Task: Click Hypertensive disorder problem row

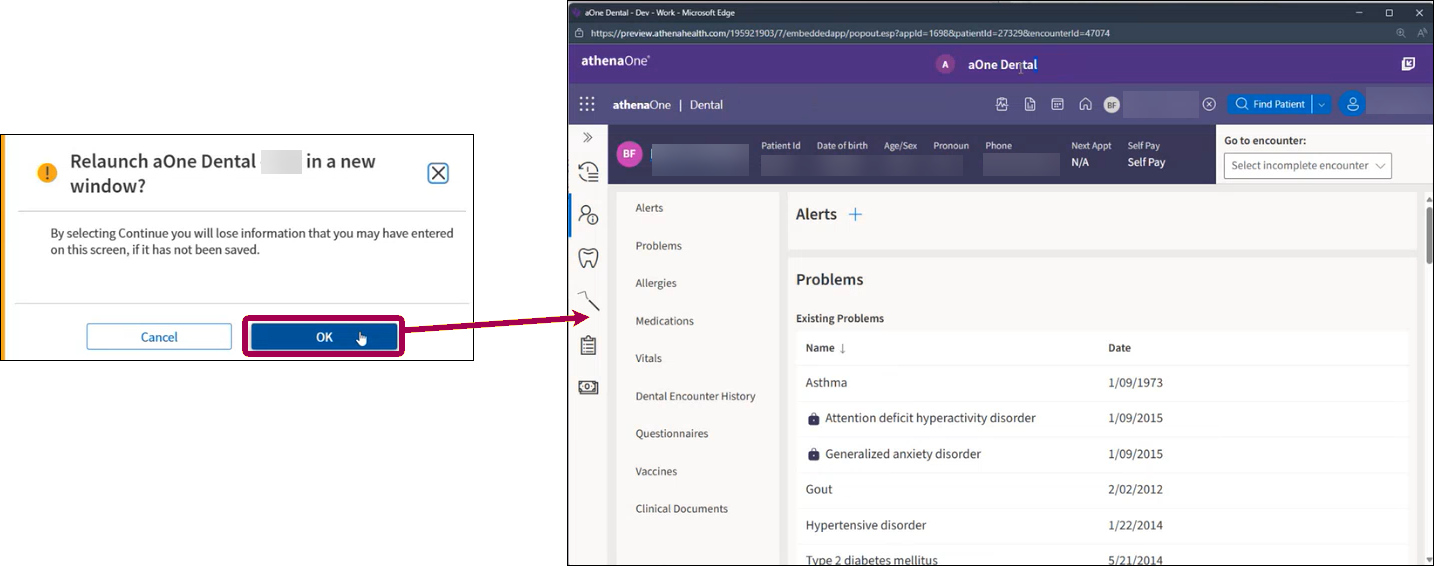Action: [1101, 525]
